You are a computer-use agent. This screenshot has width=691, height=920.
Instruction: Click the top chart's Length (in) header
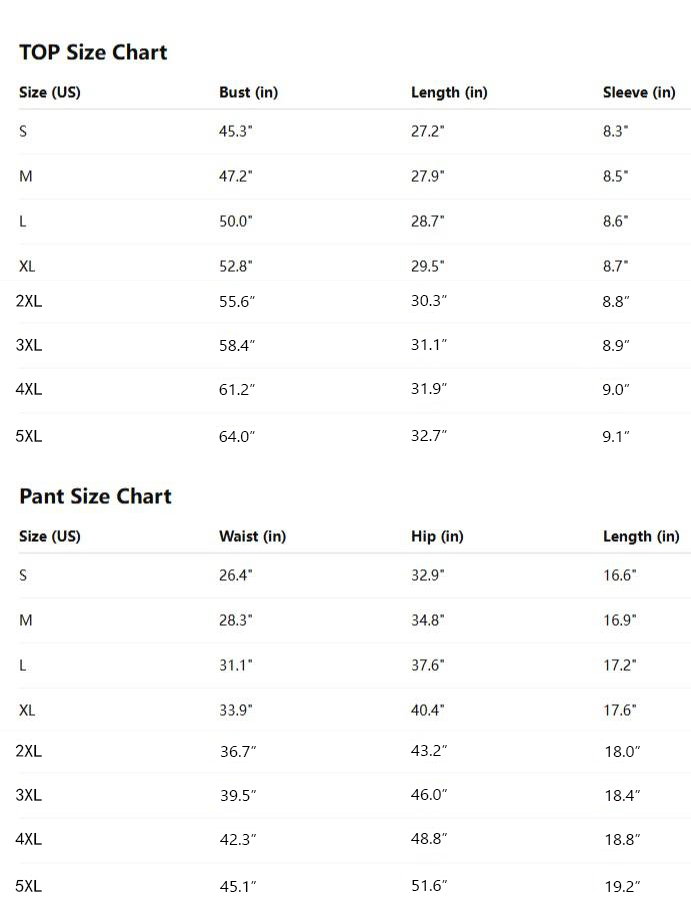point(449,93)
